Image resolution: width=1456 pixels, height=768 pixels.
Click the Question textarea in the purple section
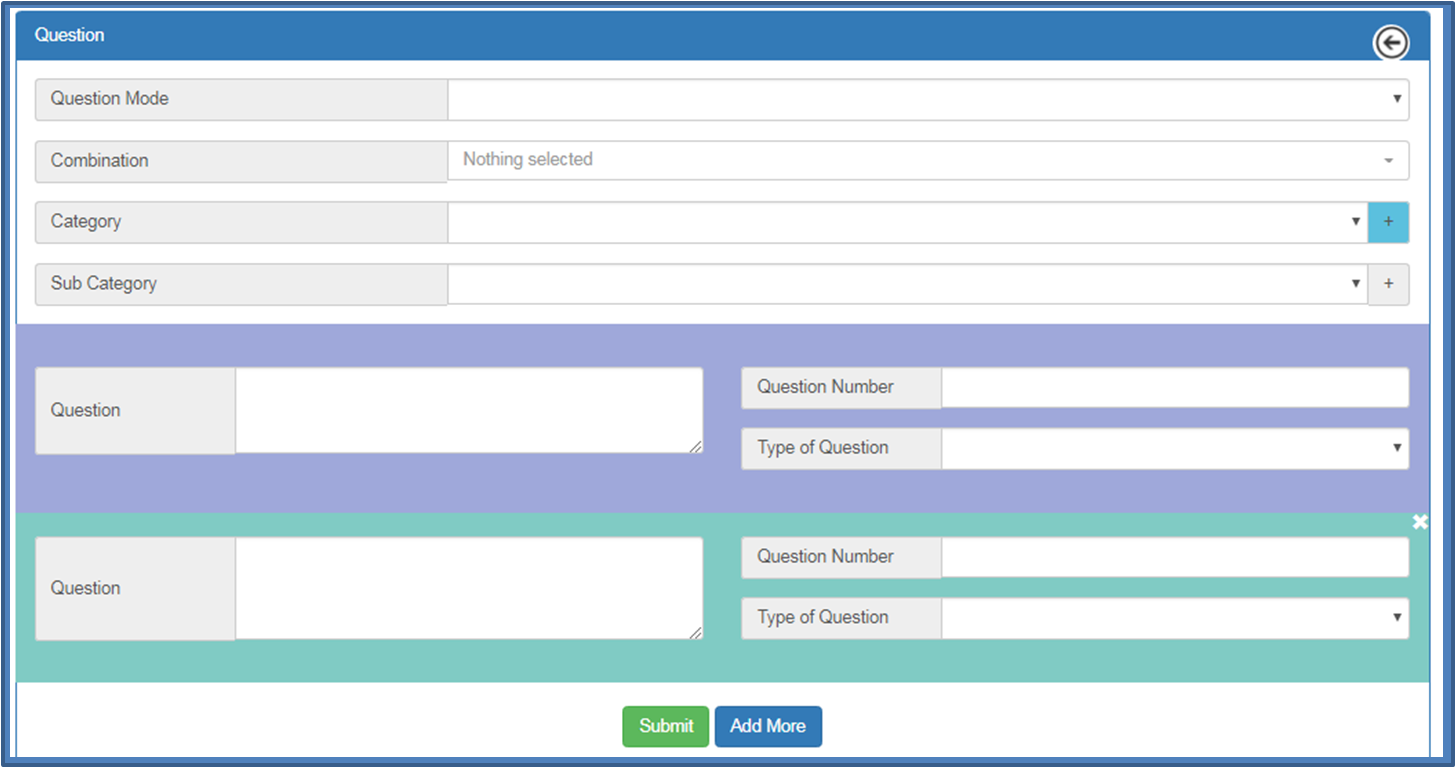coord(468,410)
